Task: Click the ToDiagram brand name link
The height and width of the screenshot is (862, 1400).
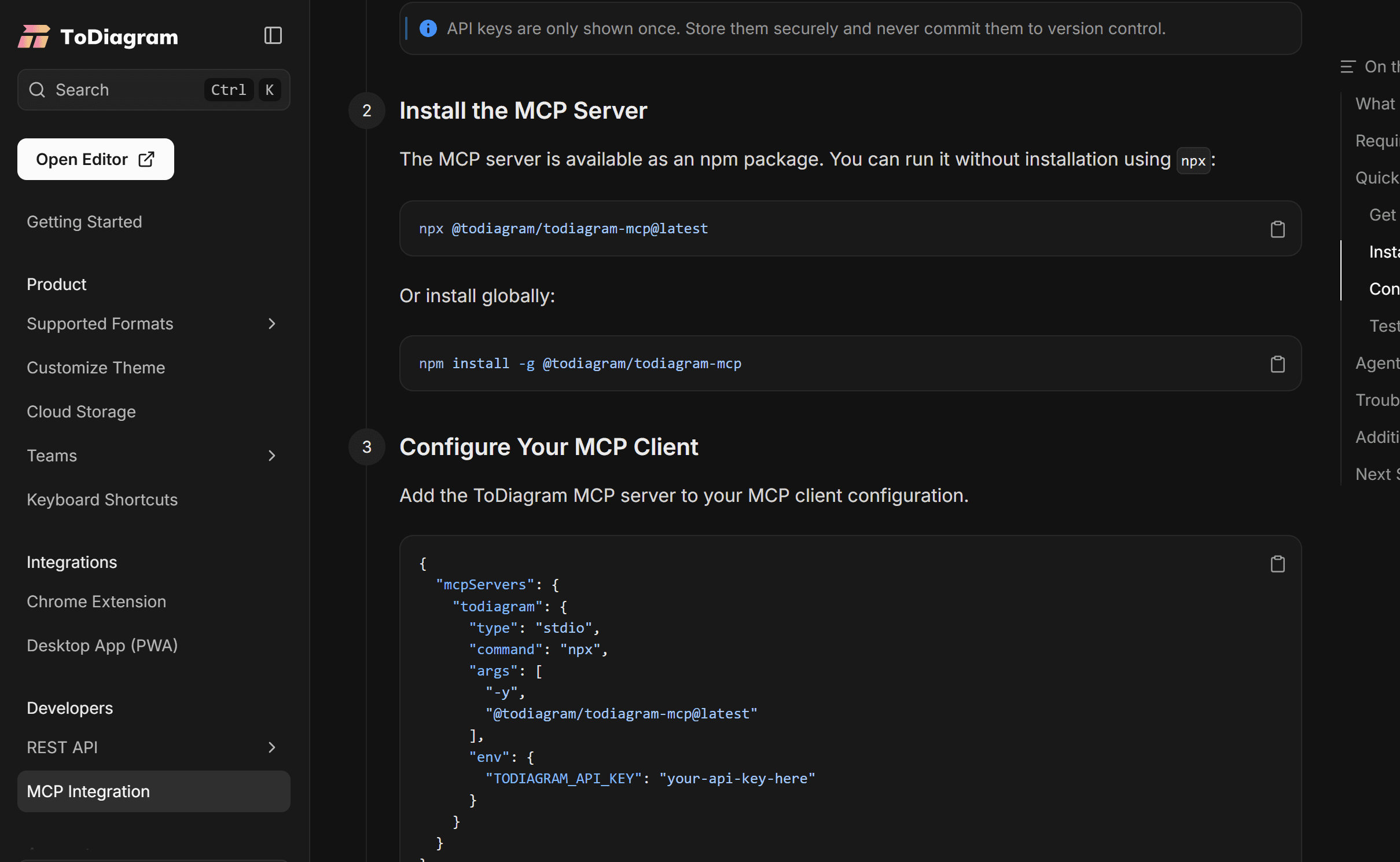Action: point(119,37)
